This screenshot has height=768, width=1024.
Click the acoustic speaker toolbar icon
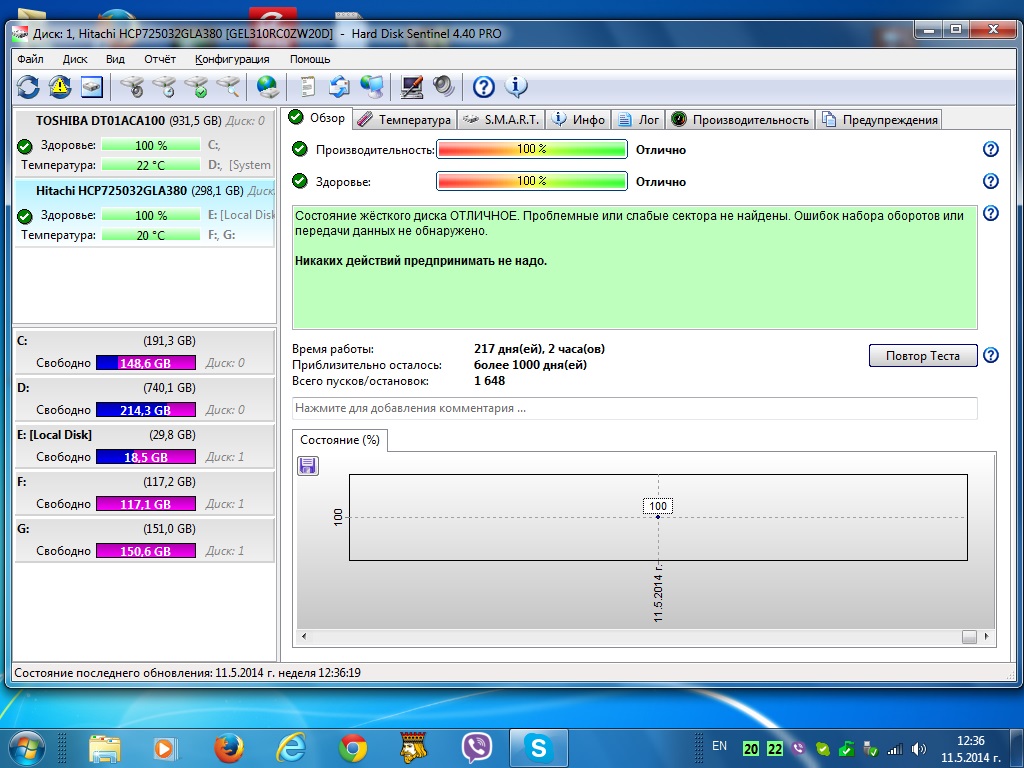coord(443,87)
